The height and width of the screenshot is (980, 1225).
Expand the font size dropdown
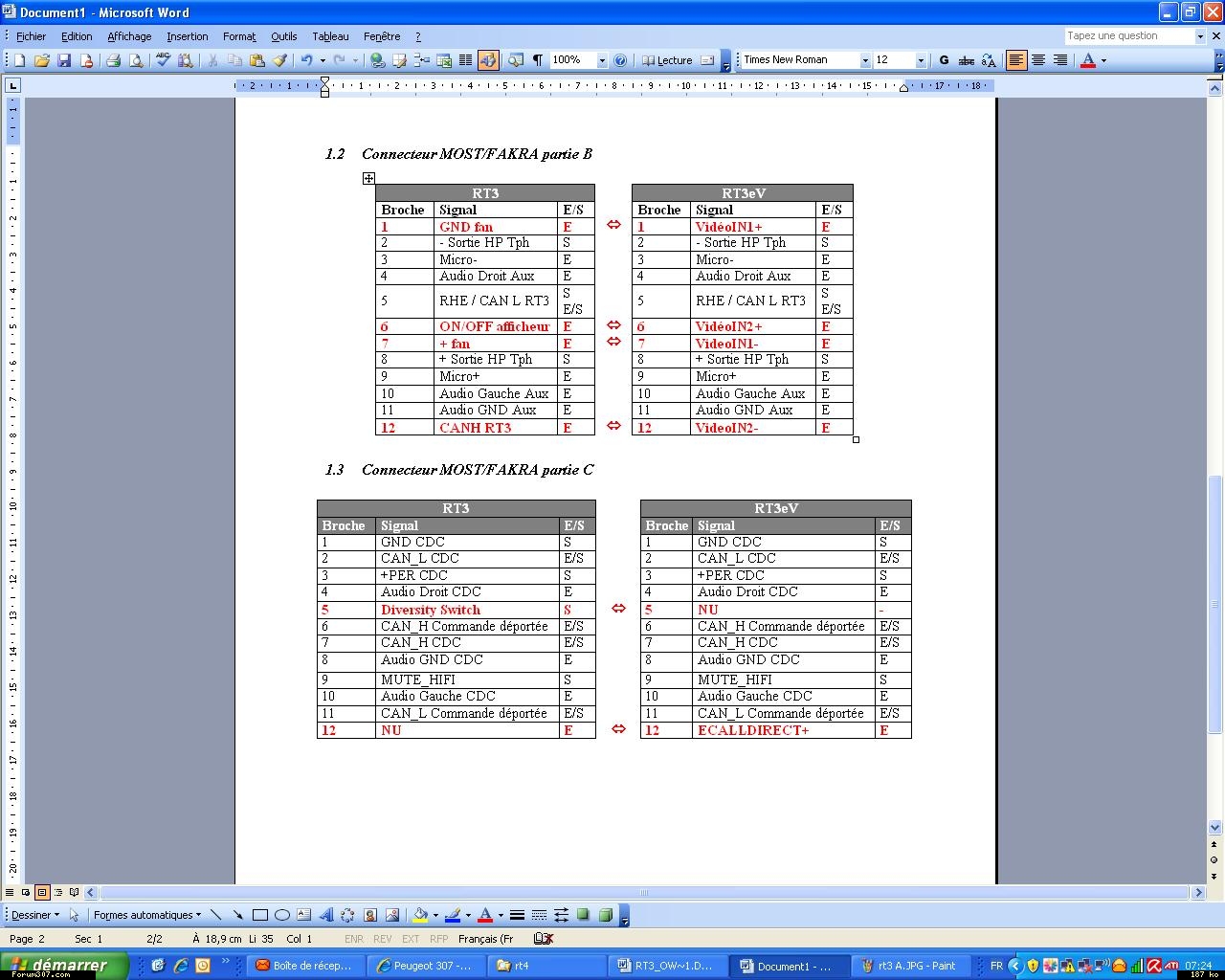921,60
